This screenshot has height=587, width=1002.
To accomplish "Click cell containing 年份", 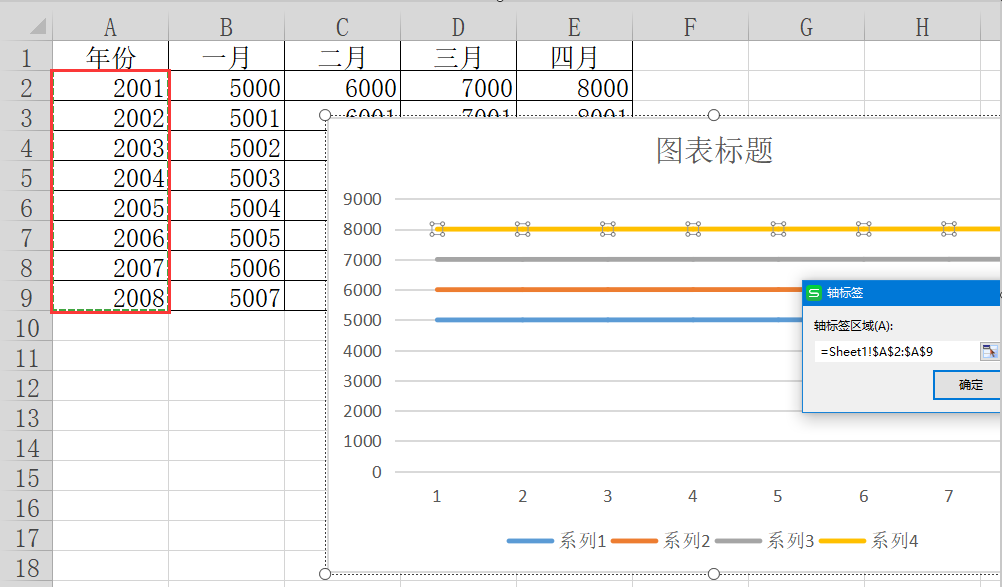I will click(x=111, y=57).
